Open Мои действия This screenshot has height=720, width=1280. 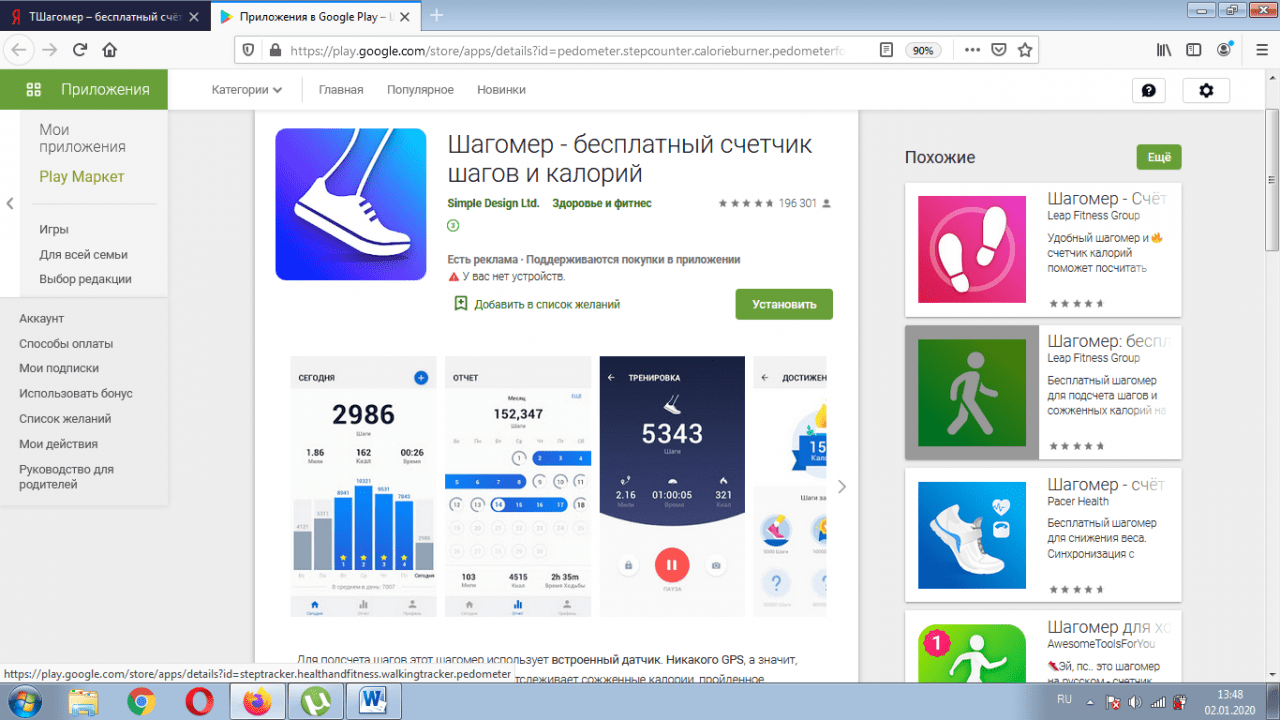[57, 443]
